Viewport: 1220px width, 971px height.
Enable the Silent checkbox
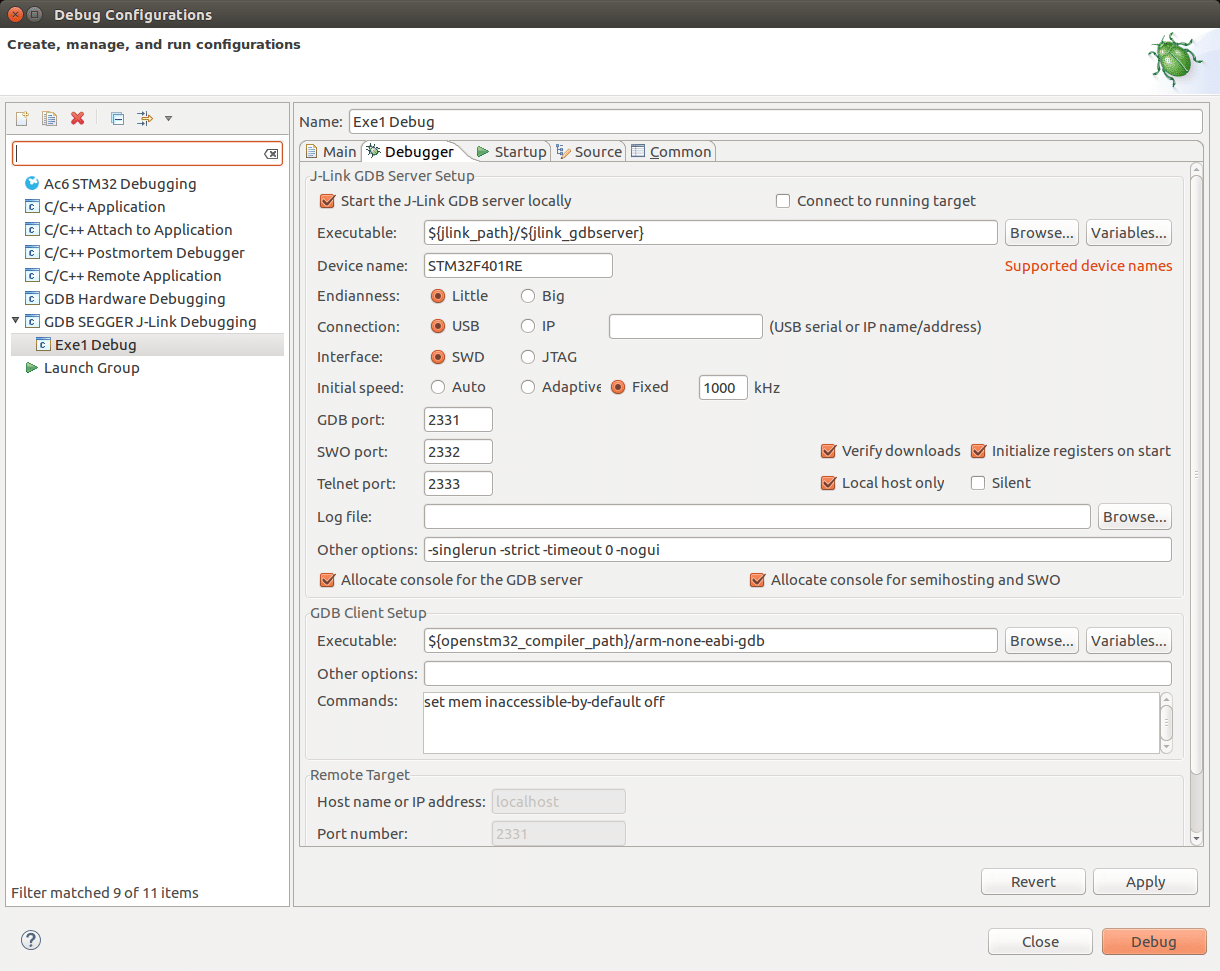[978, 483]
